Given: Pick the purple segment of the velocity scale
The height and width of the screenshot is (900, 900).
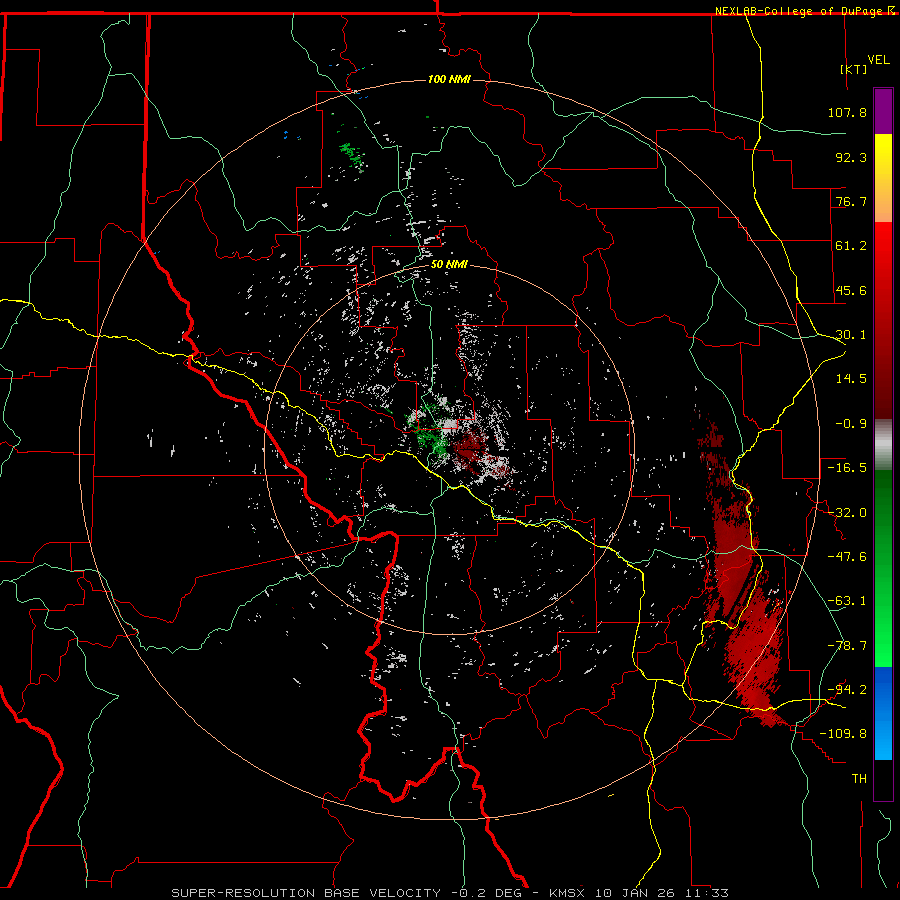Looking at the screenshot, I should click(x=883, y=111).
